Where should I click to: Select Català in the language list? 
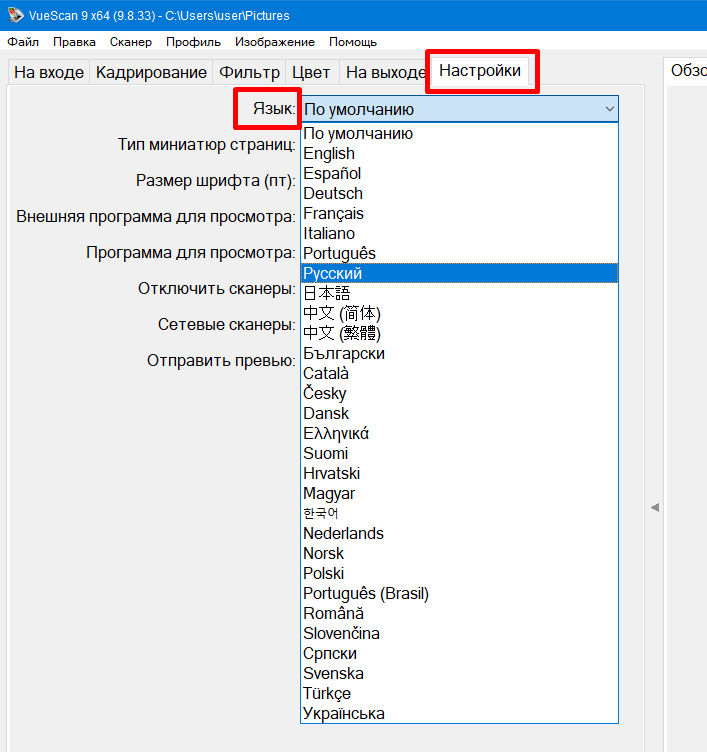pos(459,374)
